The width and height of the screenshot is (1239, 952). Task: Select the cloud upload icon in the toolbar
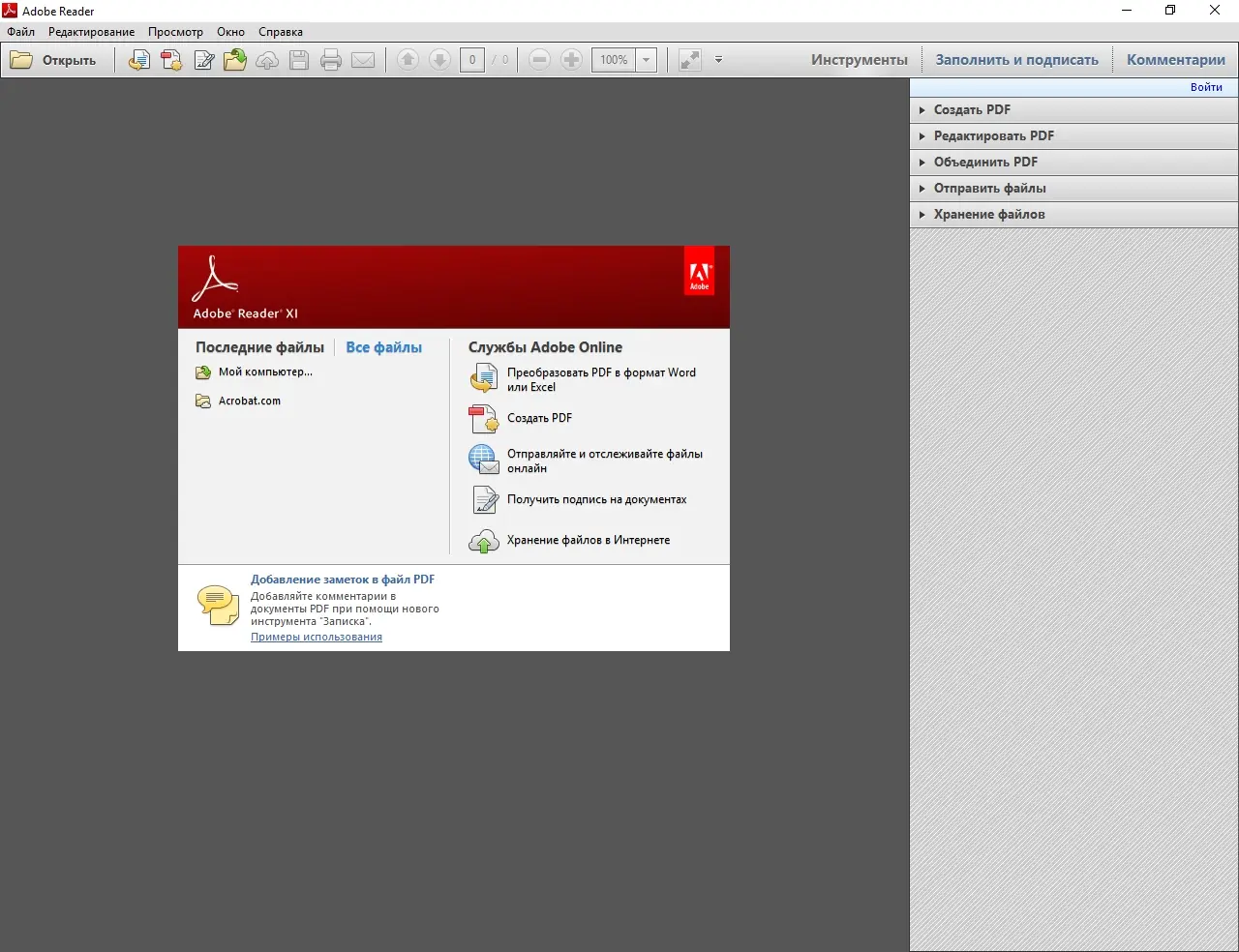(x=267, y=59)
